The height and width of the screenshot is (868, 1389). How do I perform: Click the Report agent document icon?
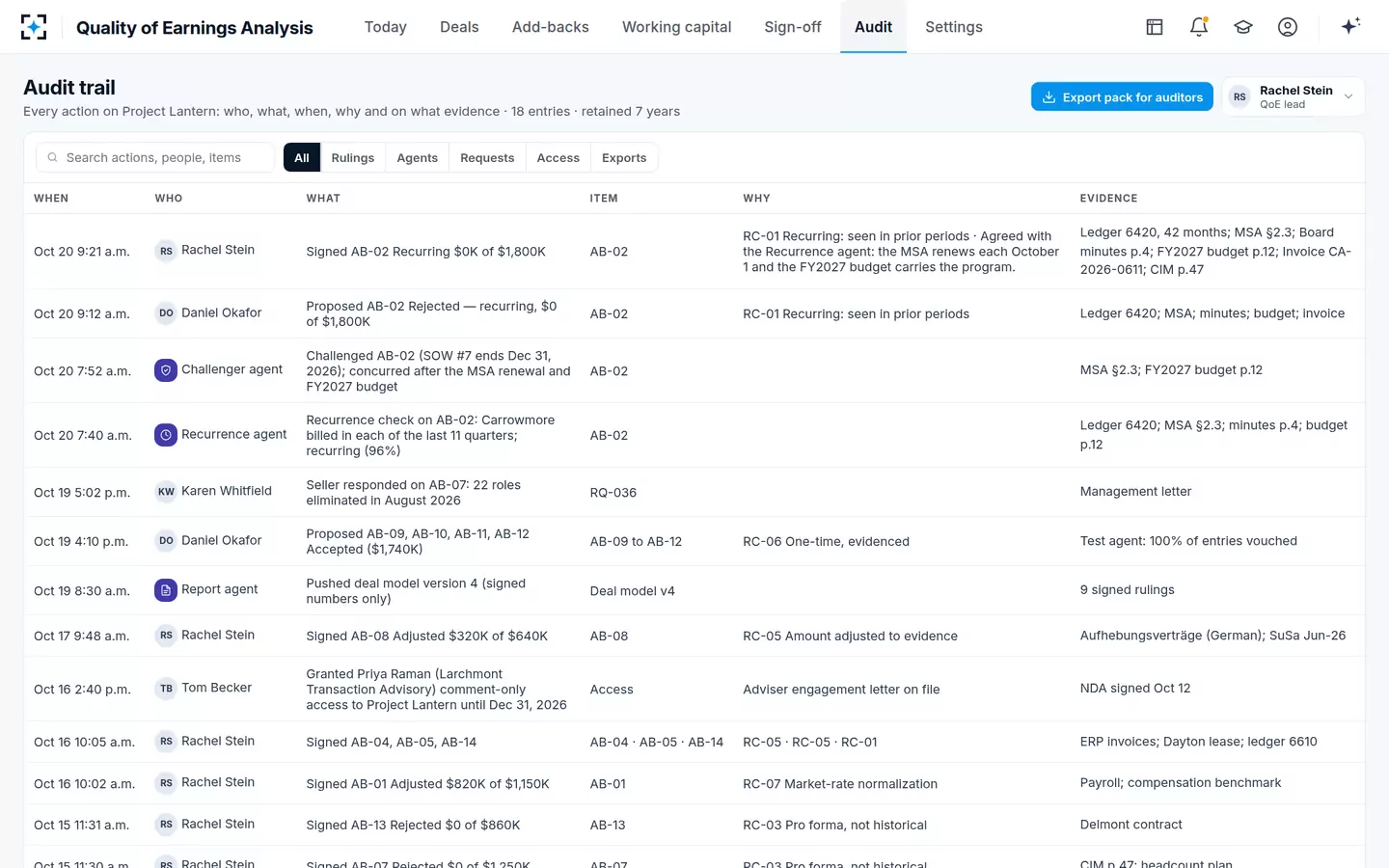click(166, 589)
